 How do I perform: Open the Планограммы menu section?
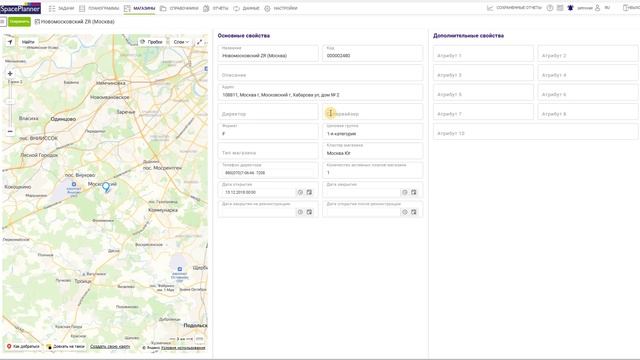click(x=99, y=8)
